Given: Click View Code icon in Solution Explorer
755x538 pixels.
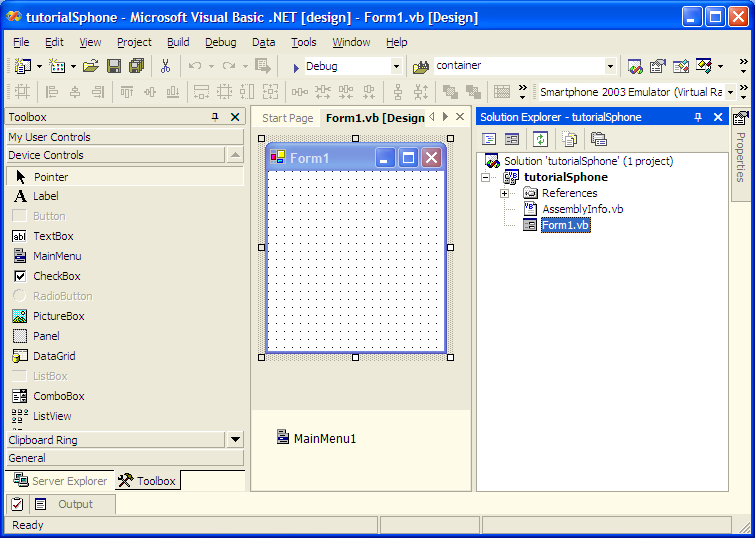Looking at the screenshot, I should (489, 140).
